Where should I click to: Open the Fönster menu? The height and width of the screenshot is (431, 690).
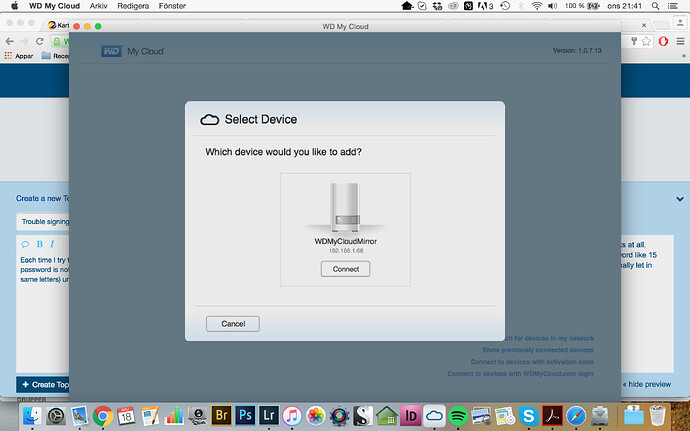pos(172,6)
